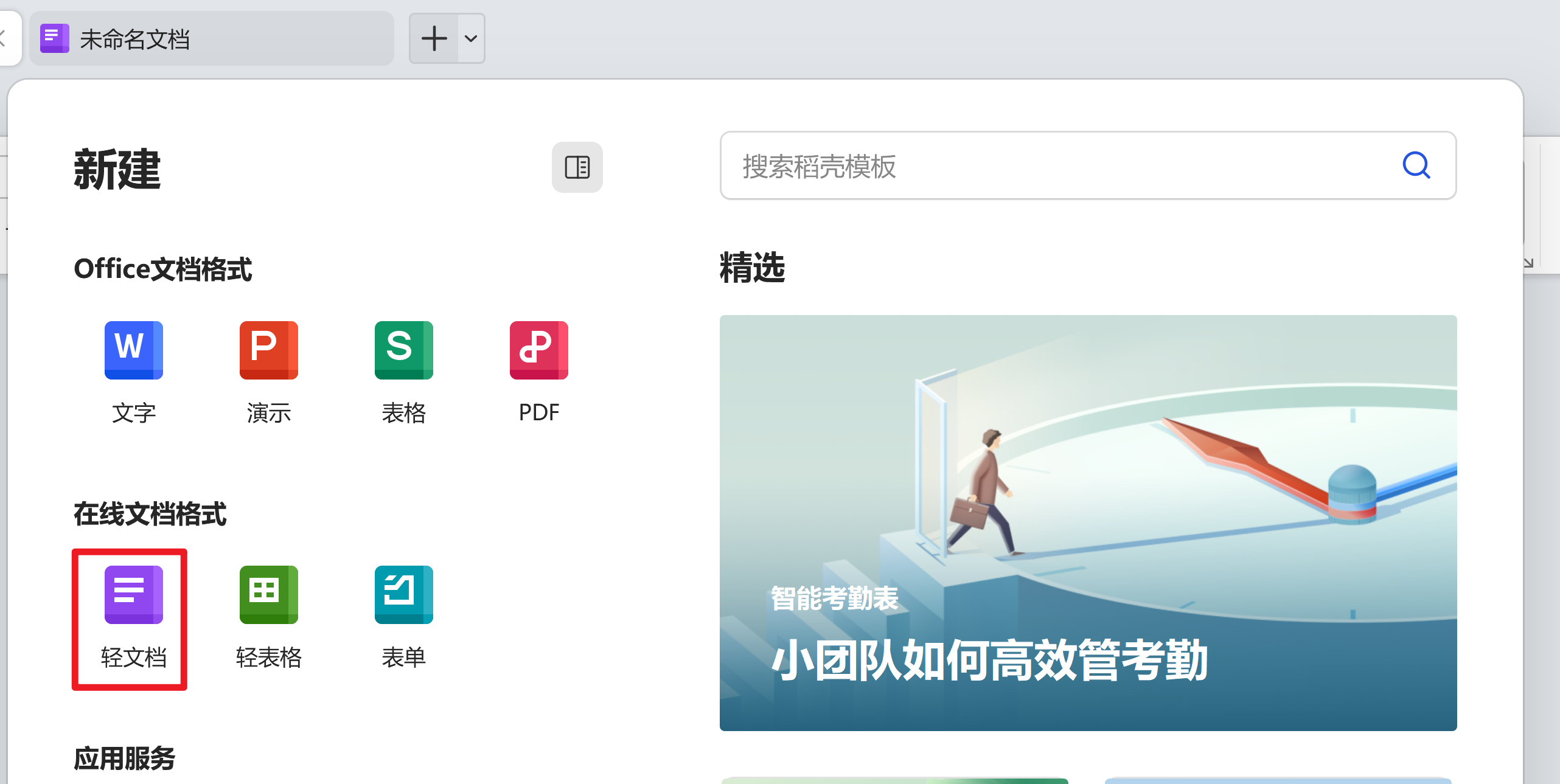Expand the new tab dropdown arrow
The height and width of the screenshot is (784, 1560).
point(471,38)
